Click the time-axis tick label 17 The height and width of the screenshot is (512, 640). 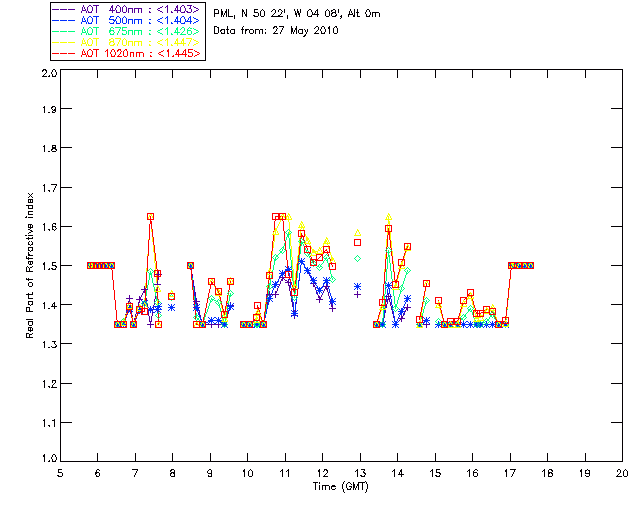(x=510, y=473)
